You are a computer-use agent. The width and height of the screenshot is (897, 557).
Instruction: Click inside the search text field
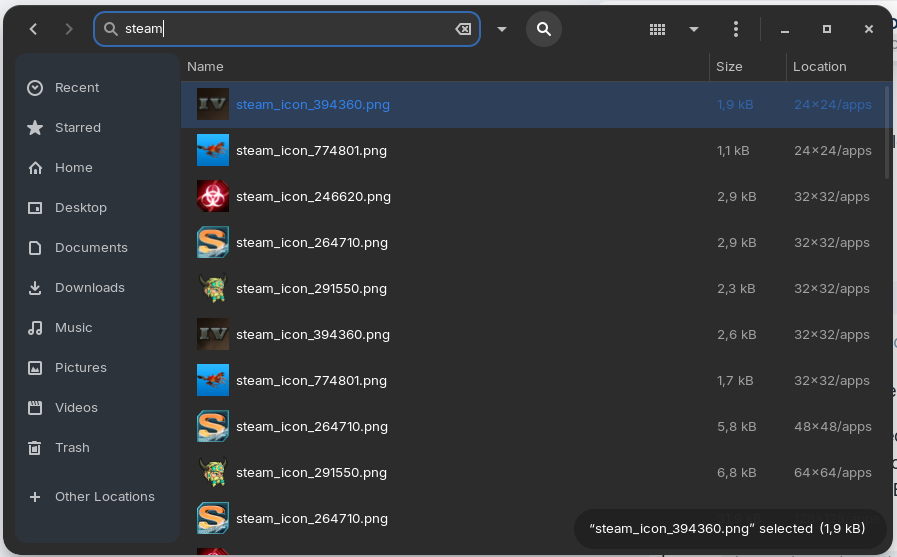click(x=290, y=29)
